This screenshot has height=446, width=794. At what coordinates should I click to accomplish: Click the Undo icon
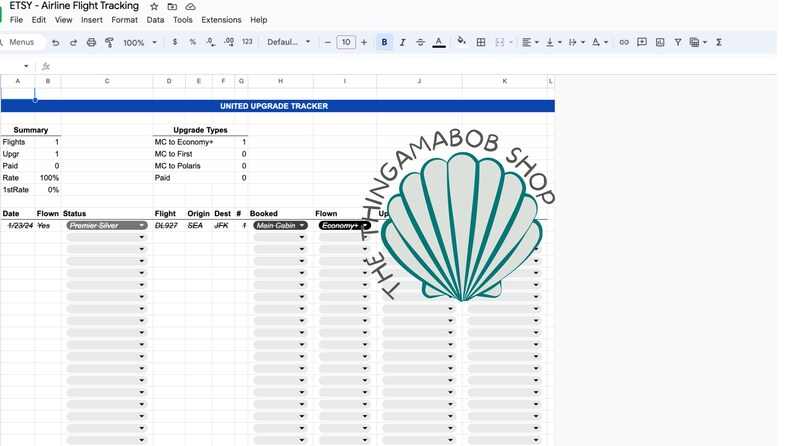(x=56, y=43)
